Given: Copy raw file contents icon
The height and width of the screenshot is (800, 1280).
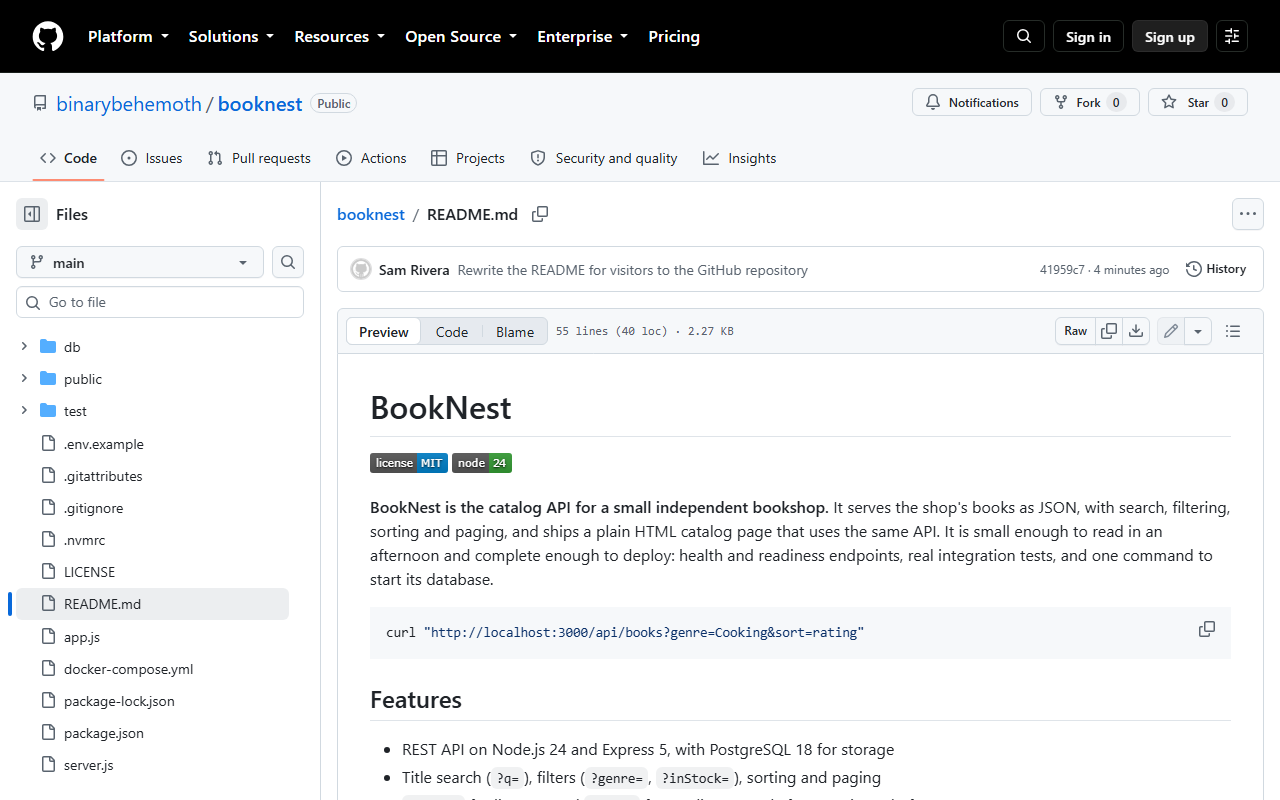Looking at the screenshot, I should [1109, 331].
